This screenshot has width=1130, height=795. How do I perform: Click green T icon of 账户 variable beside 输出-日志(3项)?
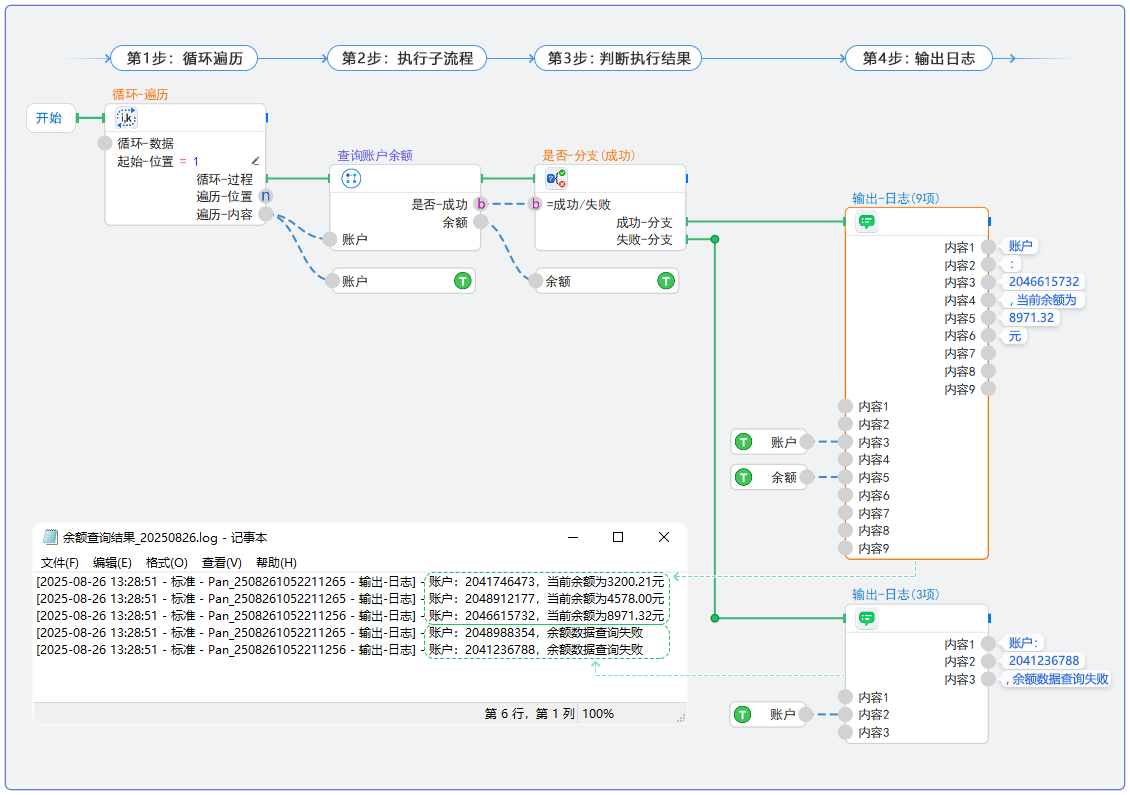[x=743, y=714]
